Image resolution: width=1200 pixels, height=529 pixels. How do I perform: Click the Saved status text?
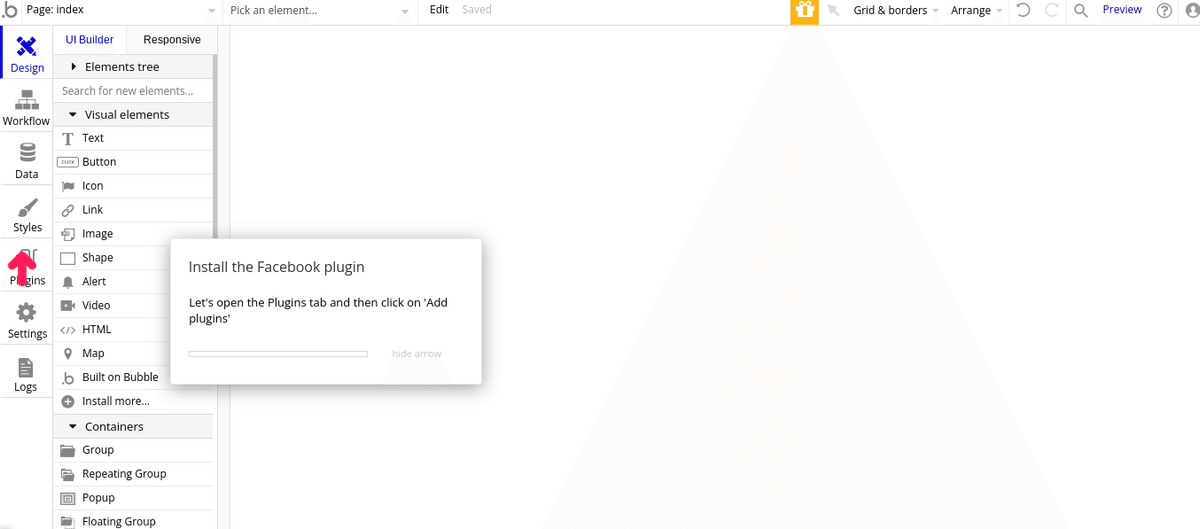click(x=477, y=10)
